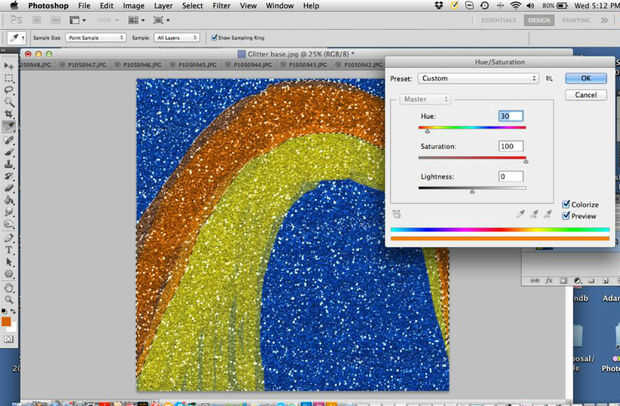Click Cancel in the Hue/Saturation dialog
This screenshot has height=406, width=620.
[585, 94]
